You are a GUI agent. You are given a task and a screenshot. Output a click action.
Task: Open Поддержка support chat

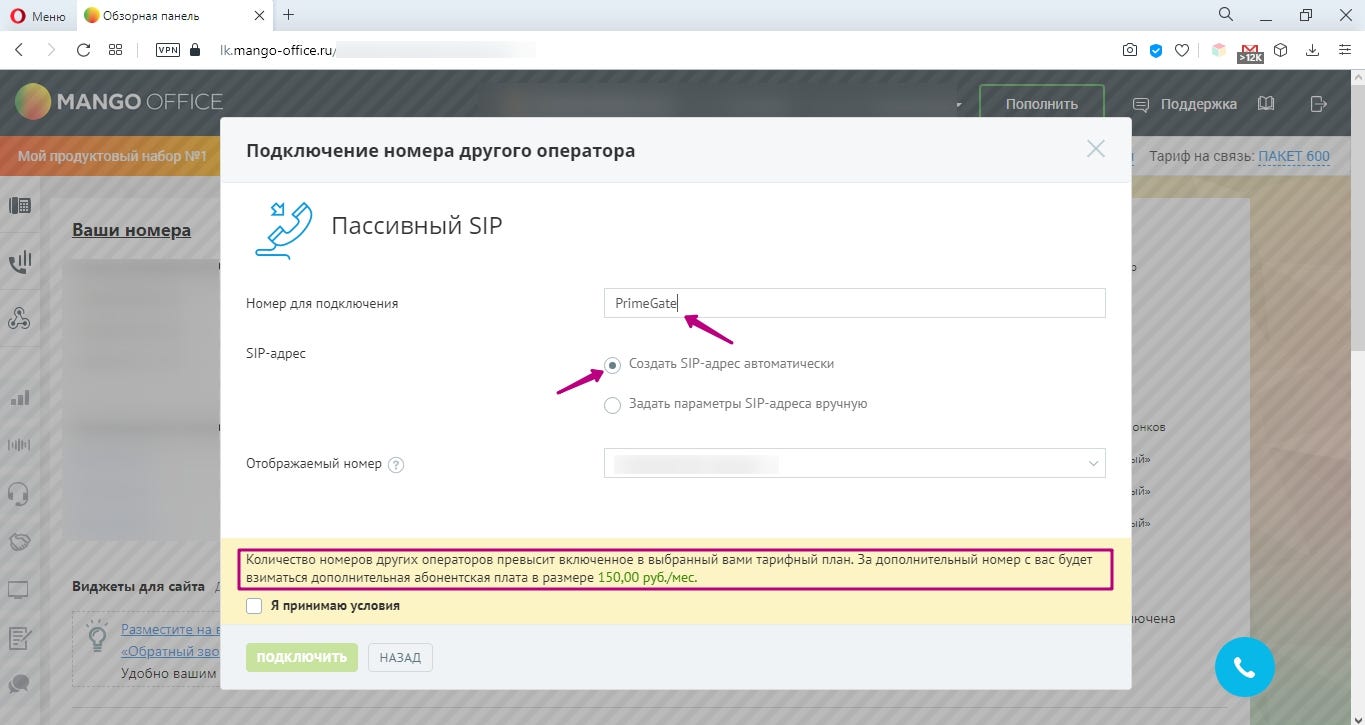coord(1185,103)
